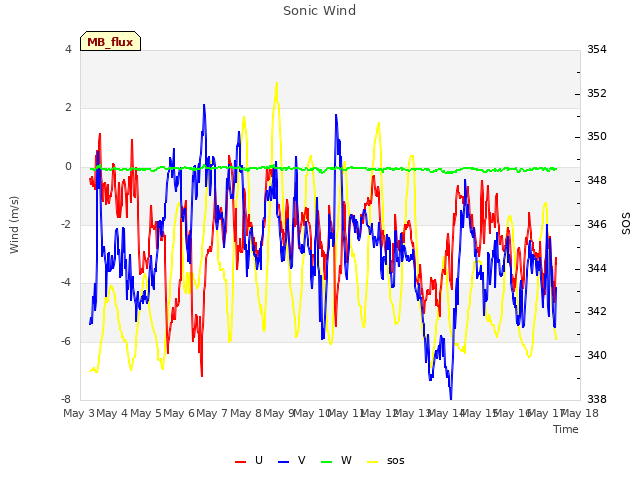
Task: Click the -2 tick on wind axis
Action: pos(66,224)
